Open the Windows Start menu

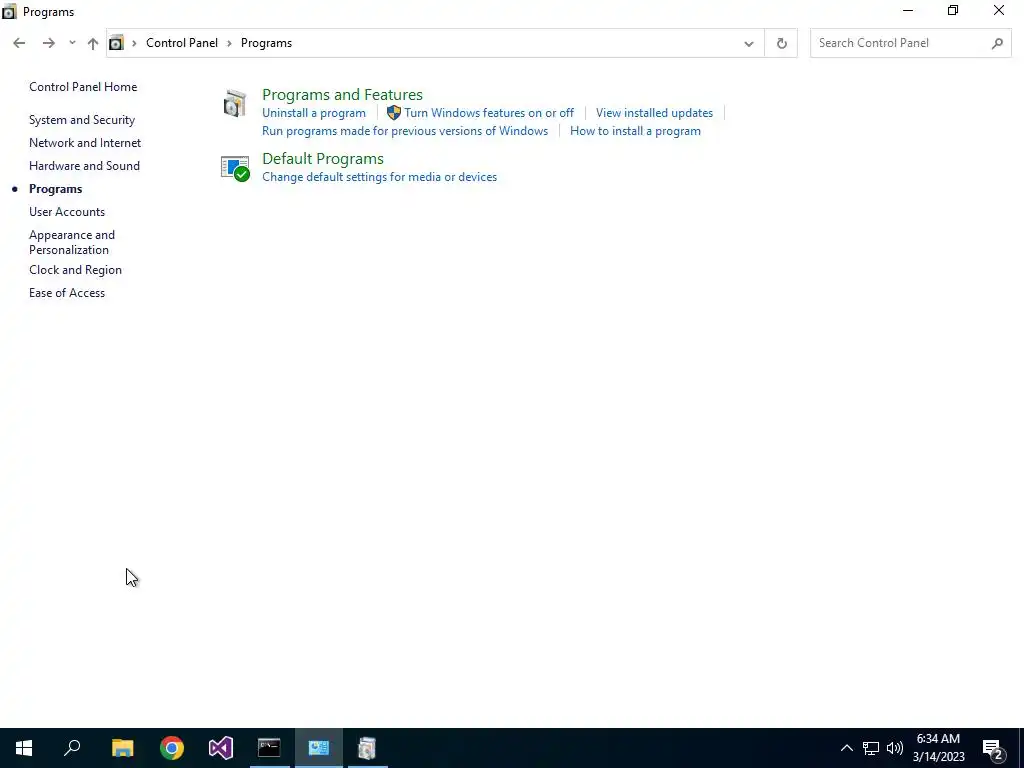(24, 748)
